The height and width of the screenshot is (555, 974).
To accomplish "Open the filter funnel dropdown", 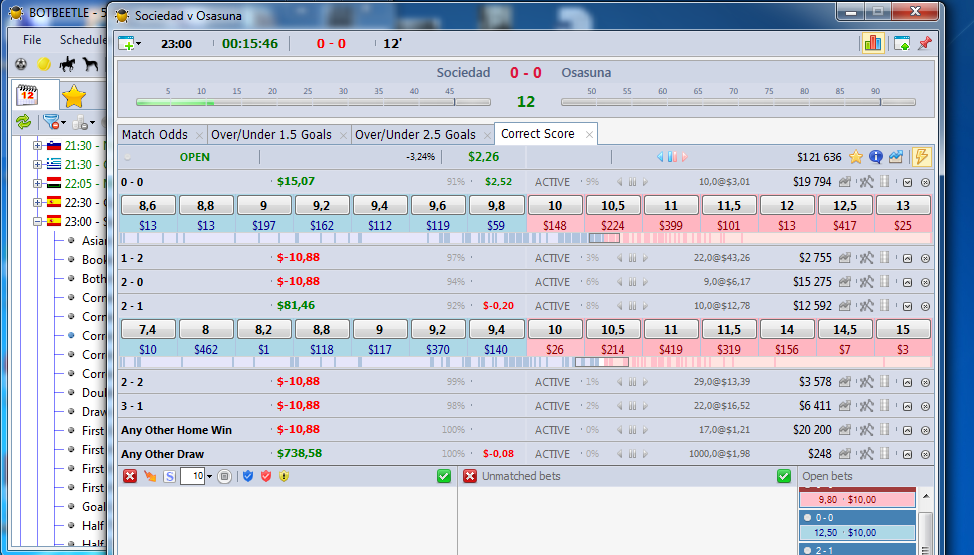I will coord(54,122).
